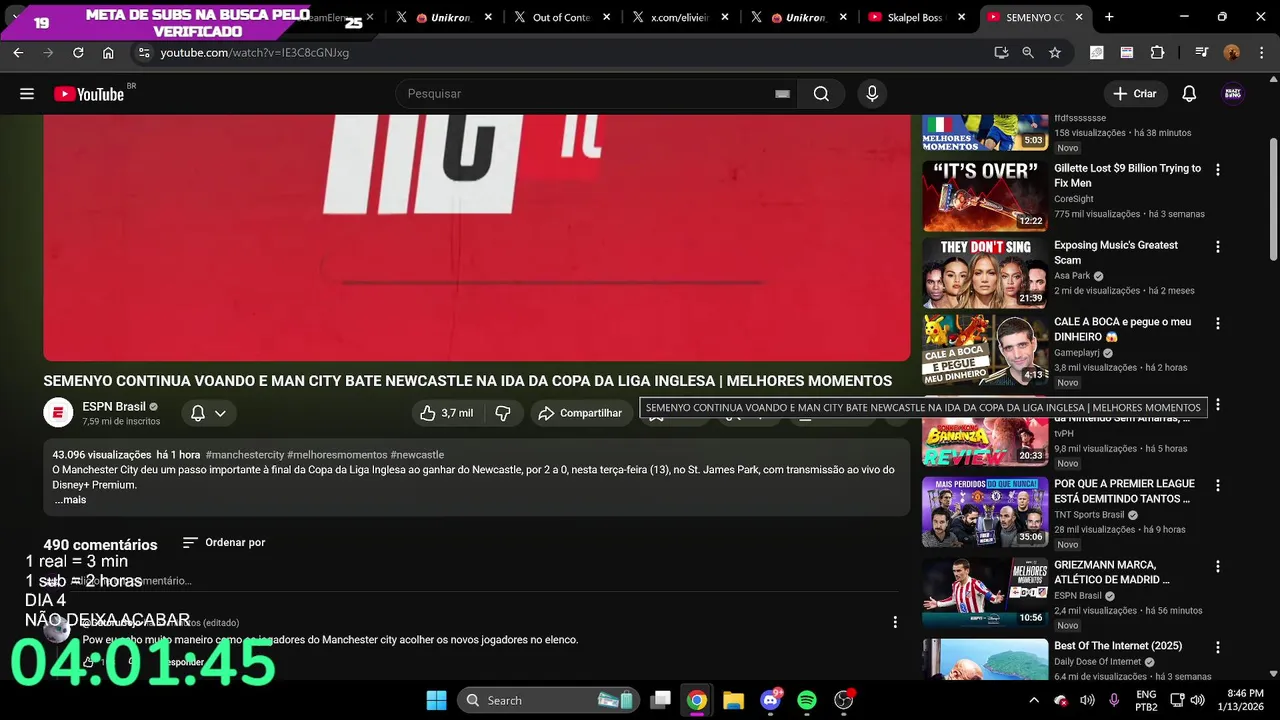Screen dimensions: 1280x720
Task: Visit the ESPN Brasil channel name link
Action: click(114, 407)
